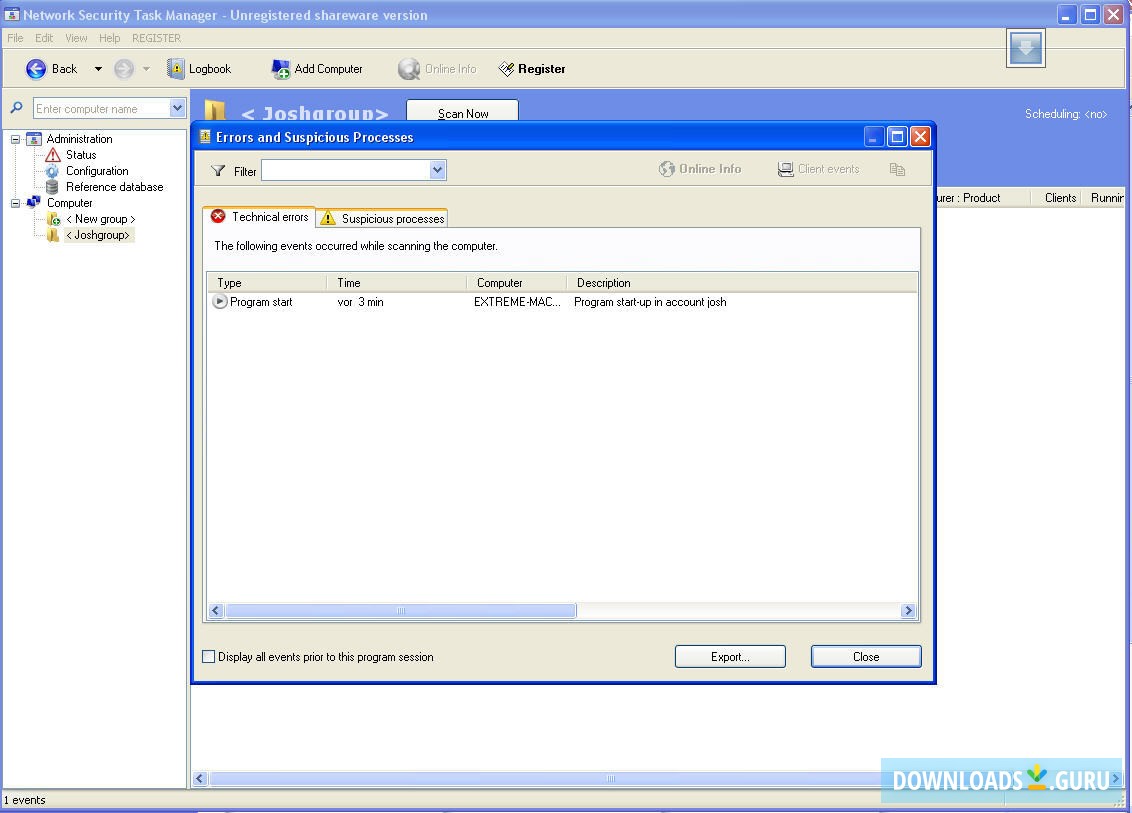Click the Export... button
Image resolution: width=1132 pixels, height=813 pixels.
pos(730,656)
